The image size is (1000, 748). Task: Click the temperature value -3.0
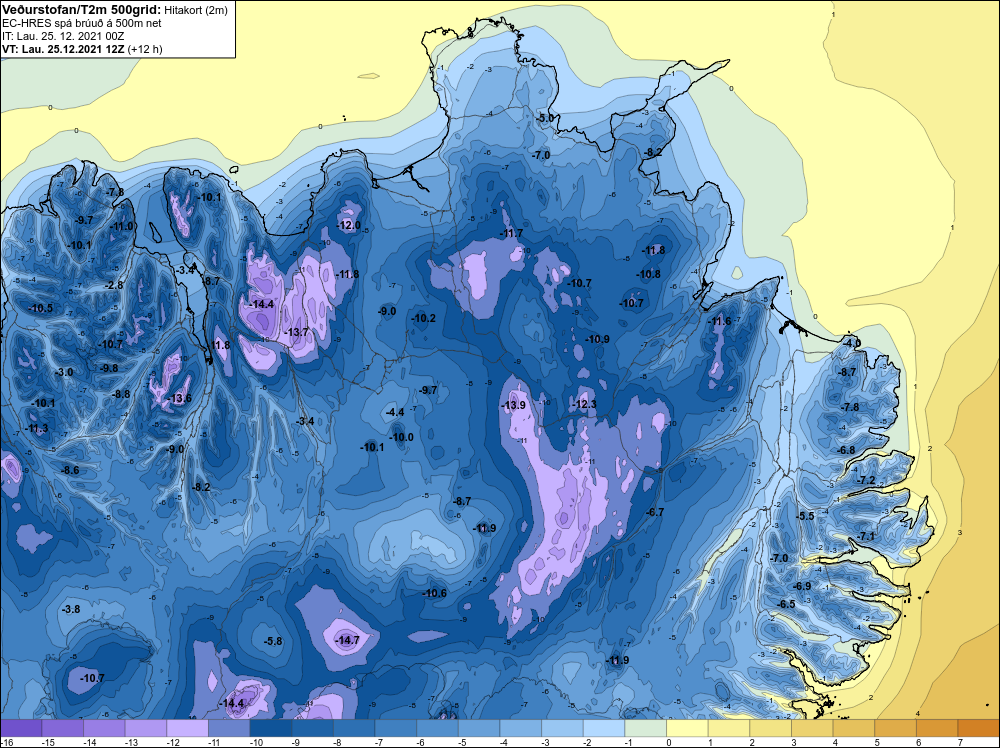64,372
